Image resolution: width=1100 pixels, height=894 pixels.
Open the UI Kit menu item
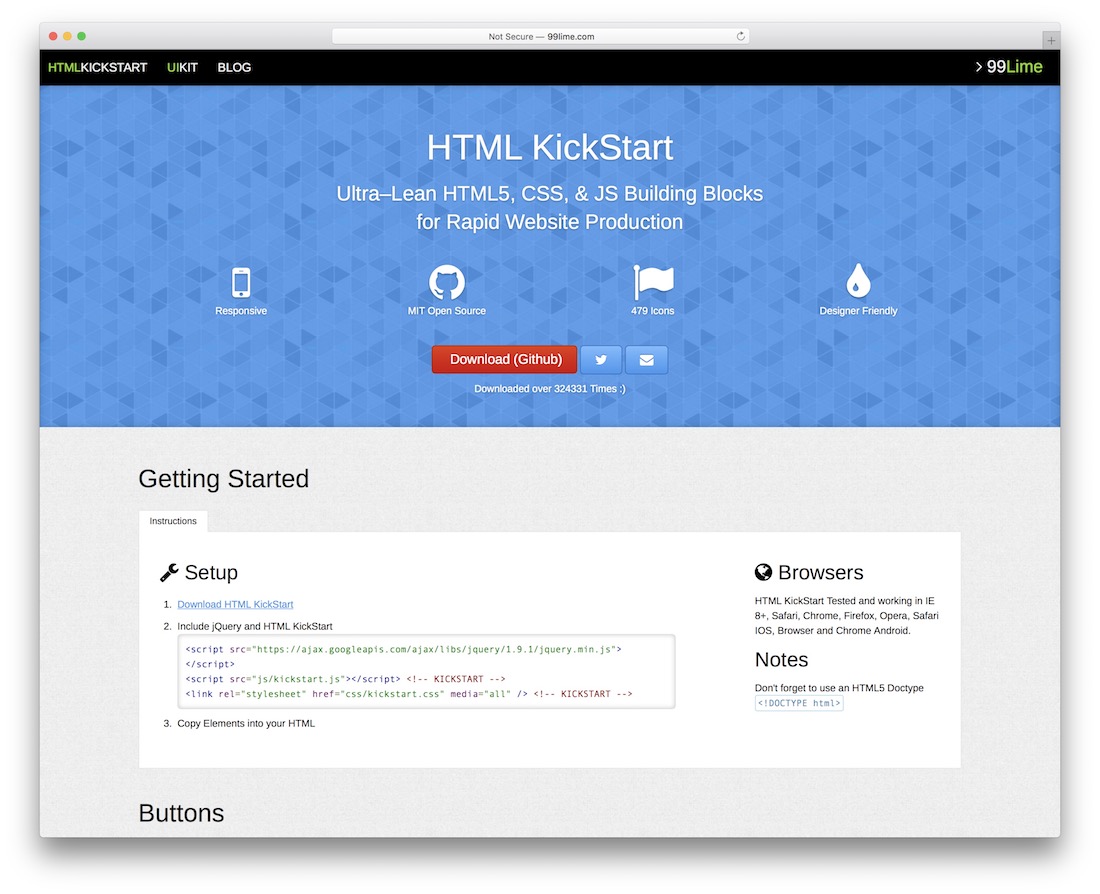(182, 68)
